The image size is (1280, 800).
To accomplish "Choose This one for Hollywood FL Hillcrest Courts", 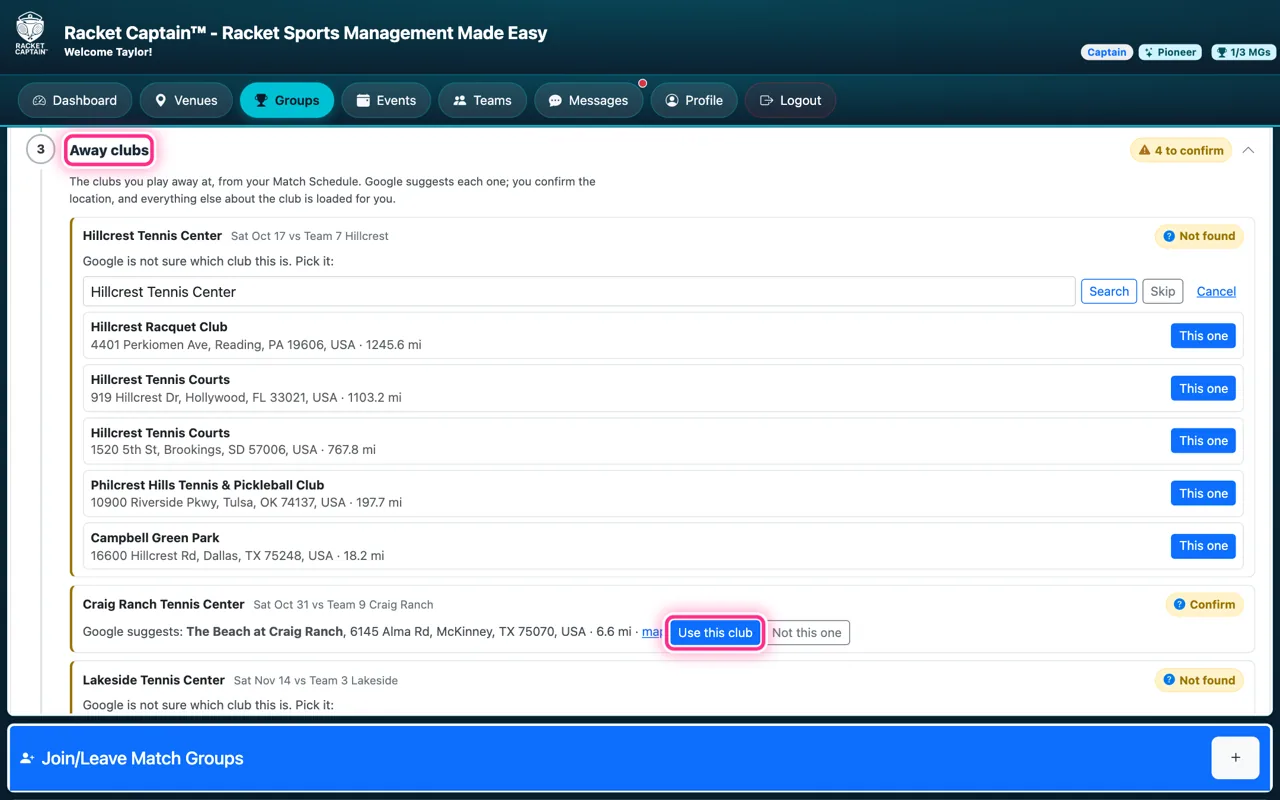I will [x=1203, y=388].
